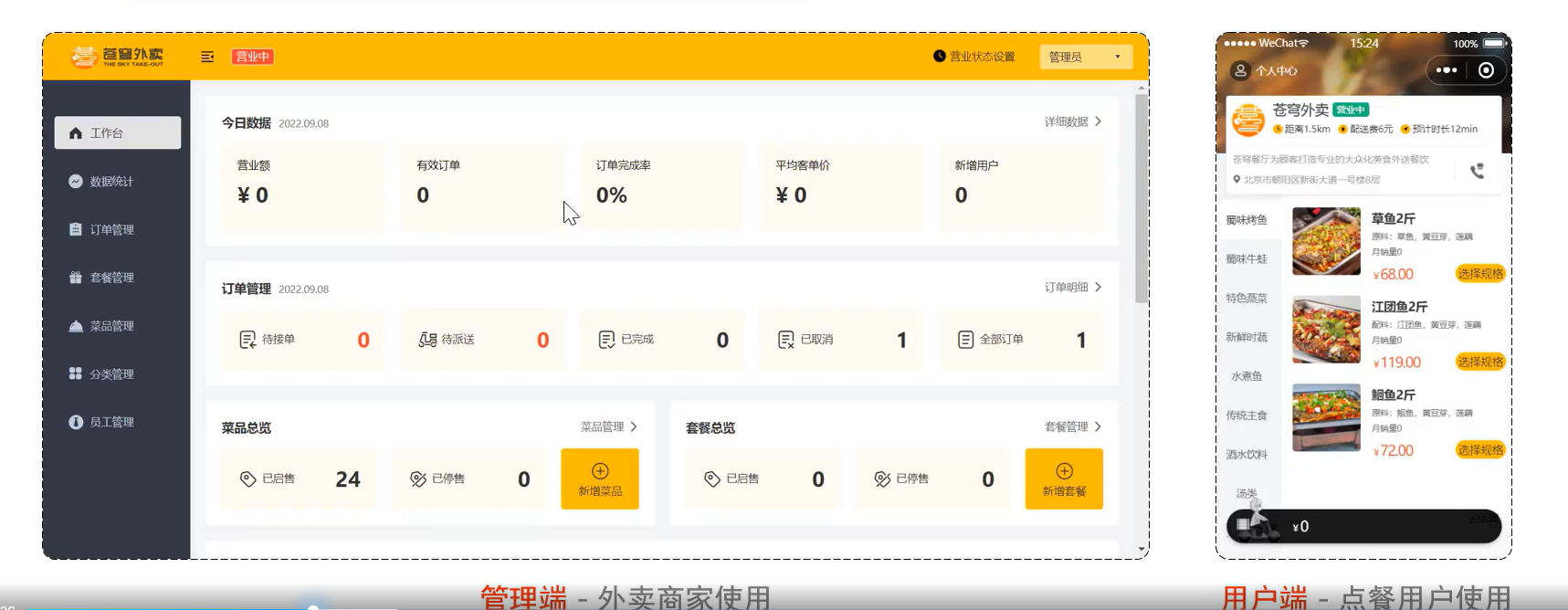Select the 酒水饮料 category
1568x610 pixels.
pyautogui.click(x=1247, y=455)
